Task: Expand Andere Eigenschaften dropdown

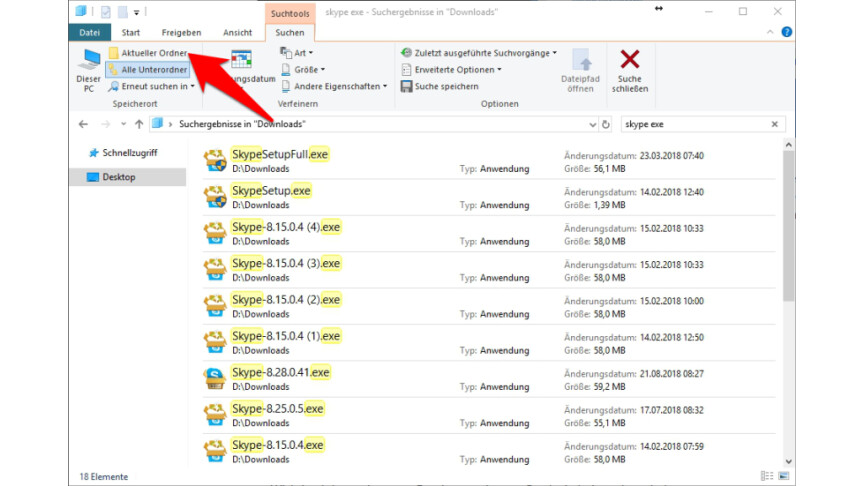Action: tap(334, 87)
